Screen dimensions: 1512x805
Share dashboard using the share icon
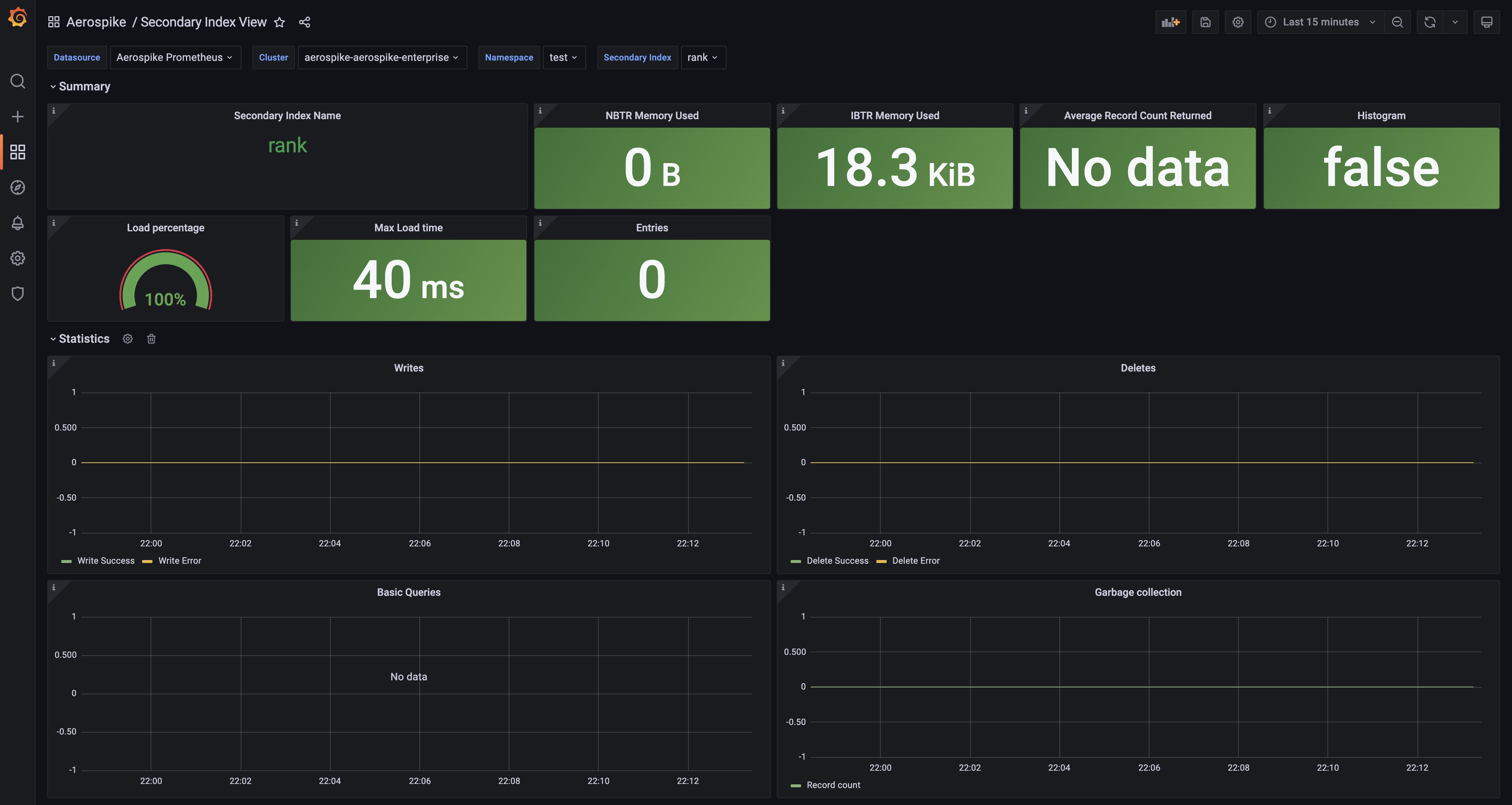click(x=304, y=22)
